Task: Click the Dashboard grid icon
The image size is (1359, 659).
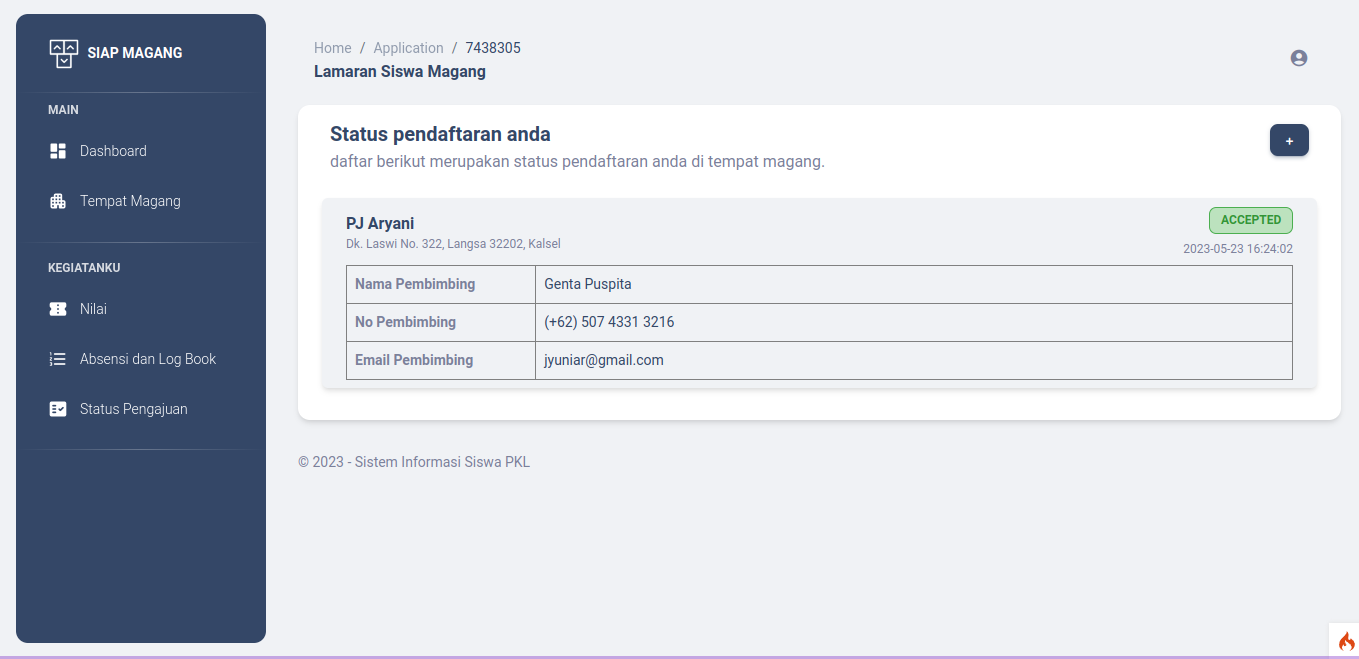Action: pos(58,151)
